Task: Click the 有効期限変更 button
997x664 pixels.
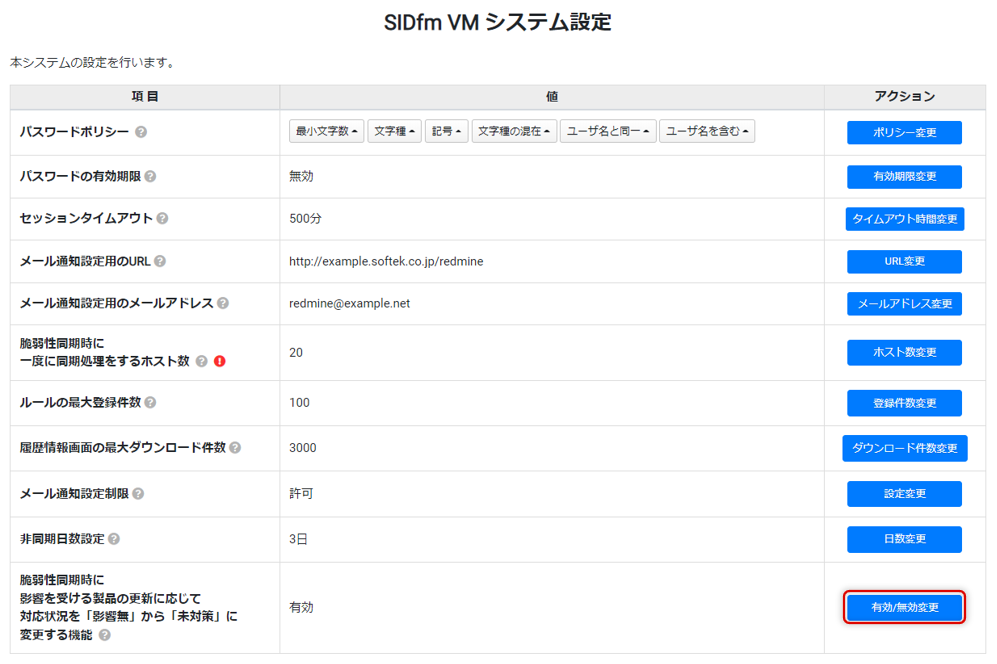Action: 904,177
